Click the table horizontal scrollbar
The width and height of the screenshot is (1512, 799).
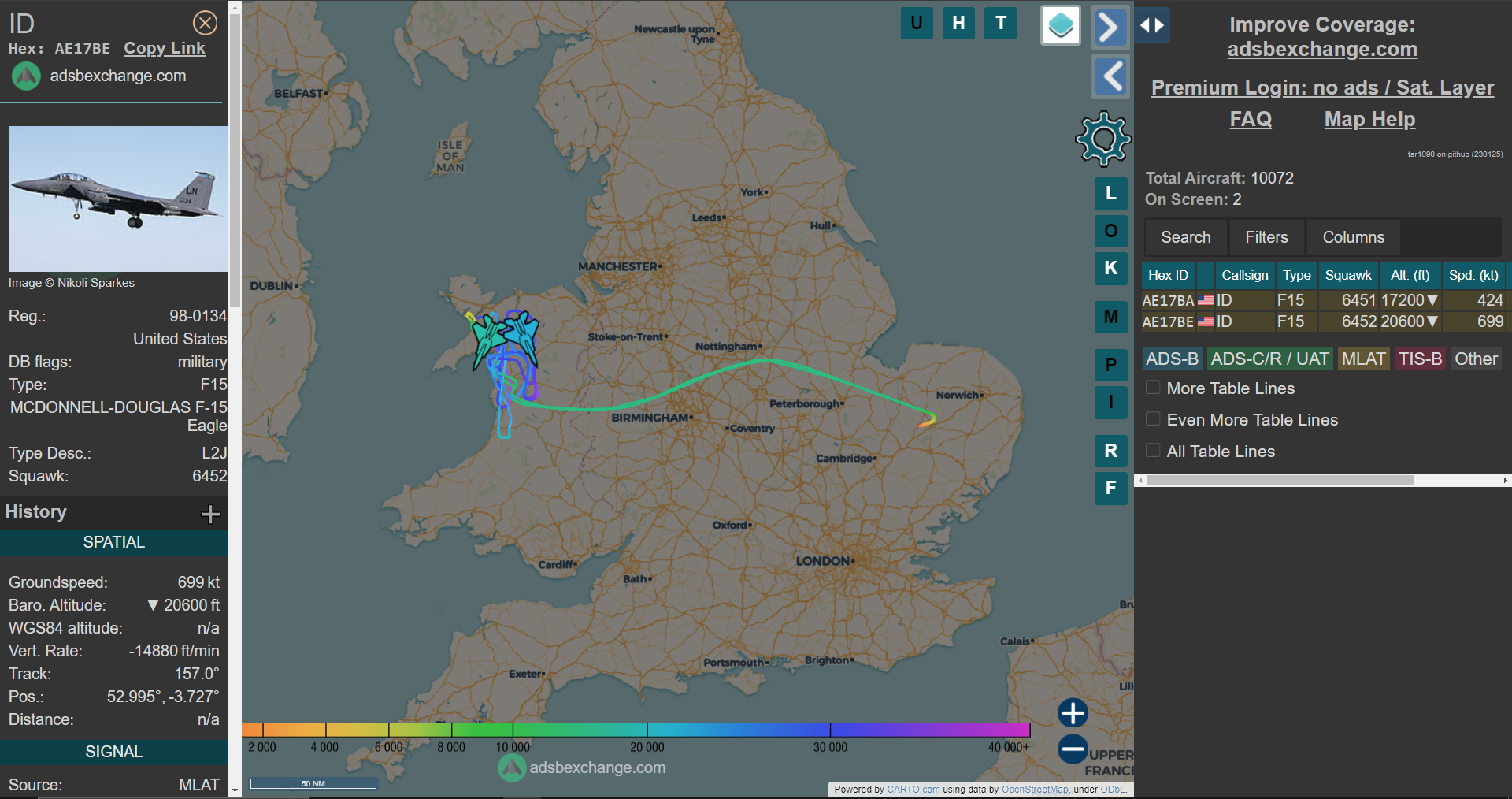pos(1280,480)
